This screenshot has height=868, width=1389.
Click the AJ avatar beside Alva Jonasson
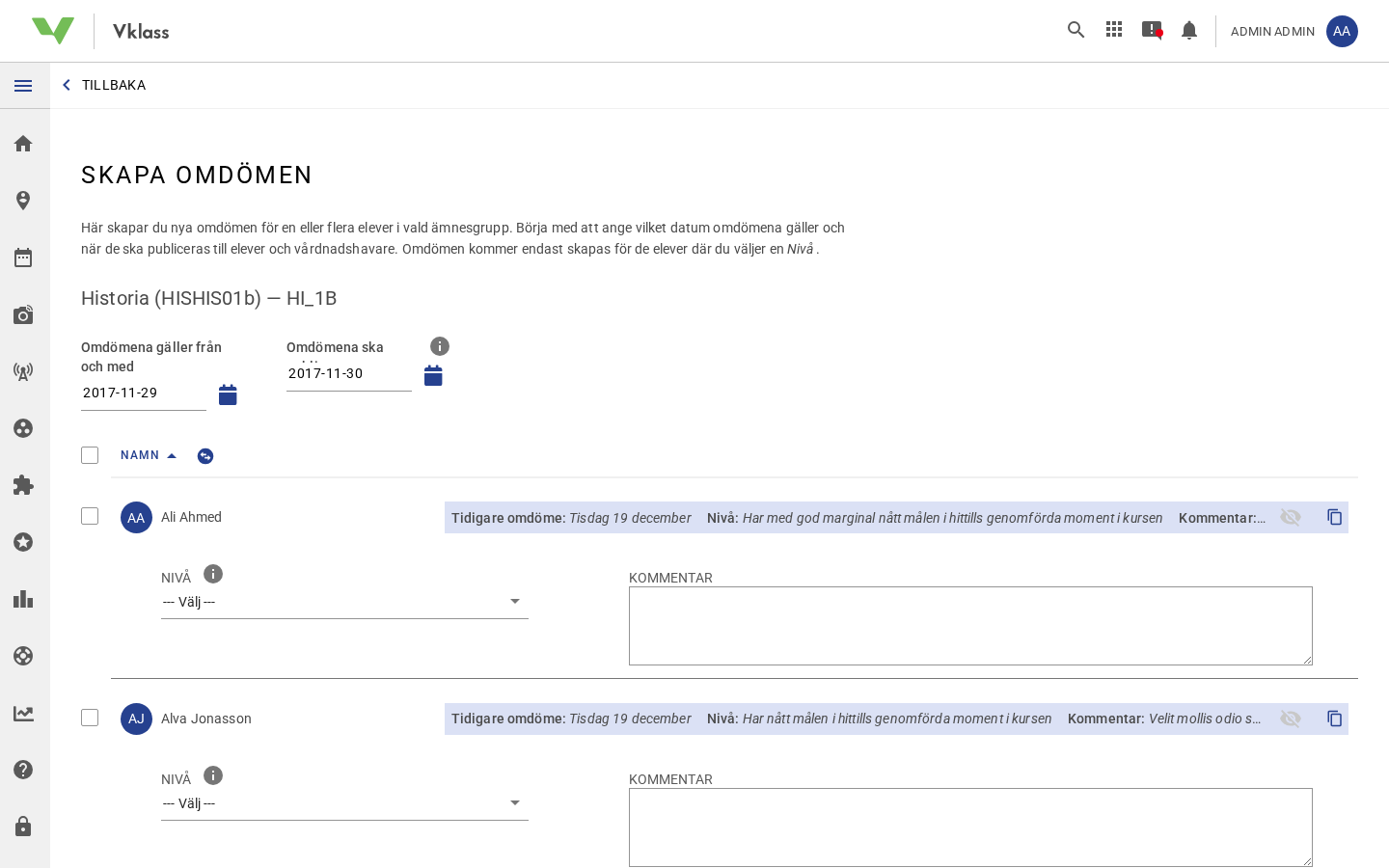pyautogui.click(x=136, y=719)
